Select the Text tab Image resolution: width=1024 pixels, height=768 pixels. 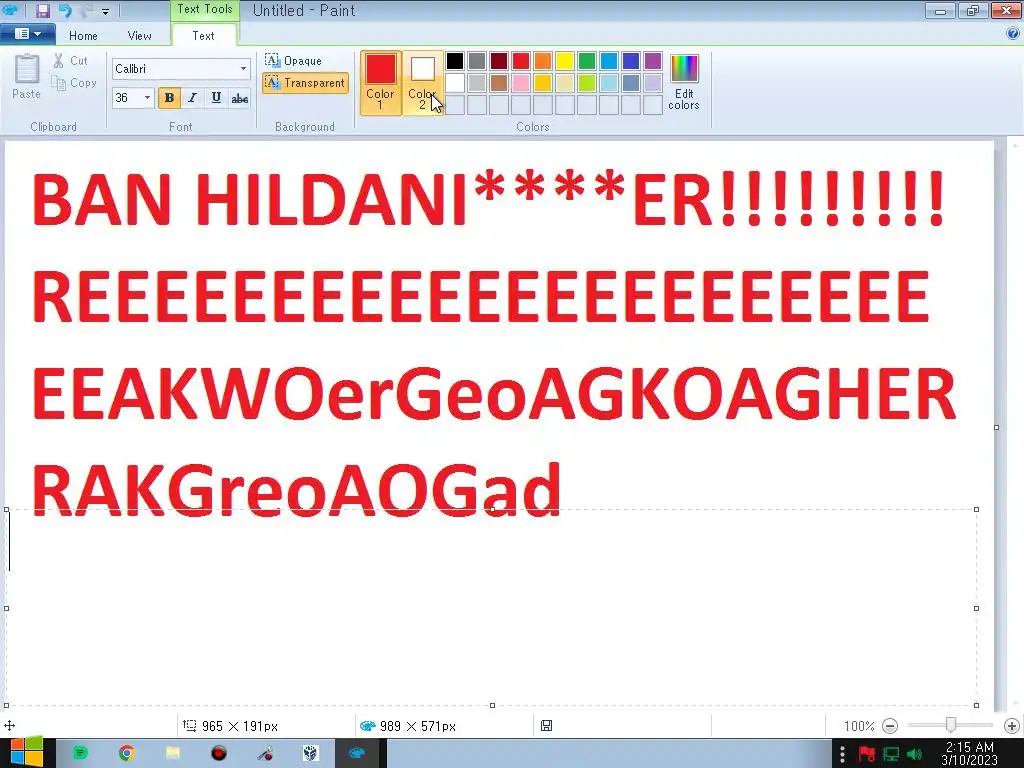(203, 36)
